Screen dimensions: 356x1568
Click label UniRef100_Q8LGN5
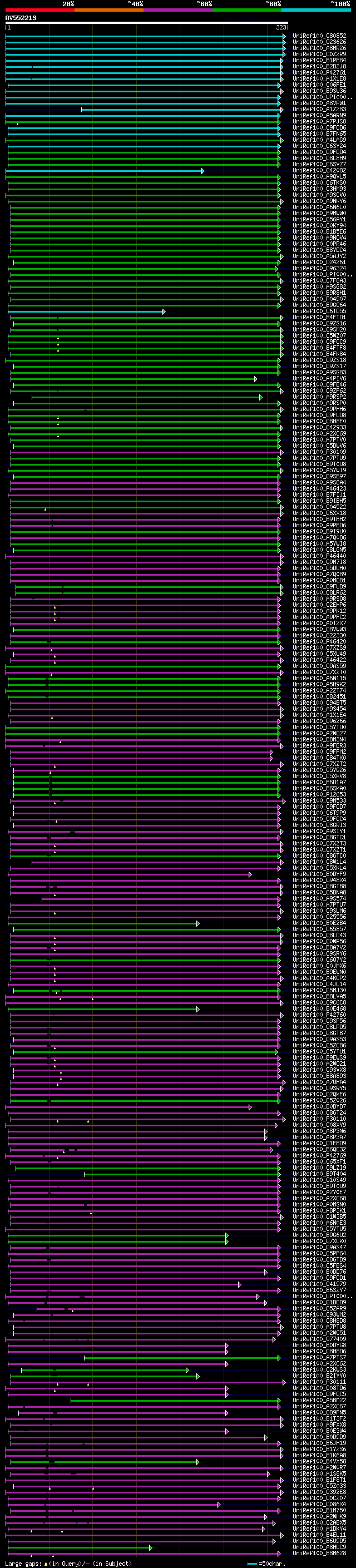pos(319,550)
